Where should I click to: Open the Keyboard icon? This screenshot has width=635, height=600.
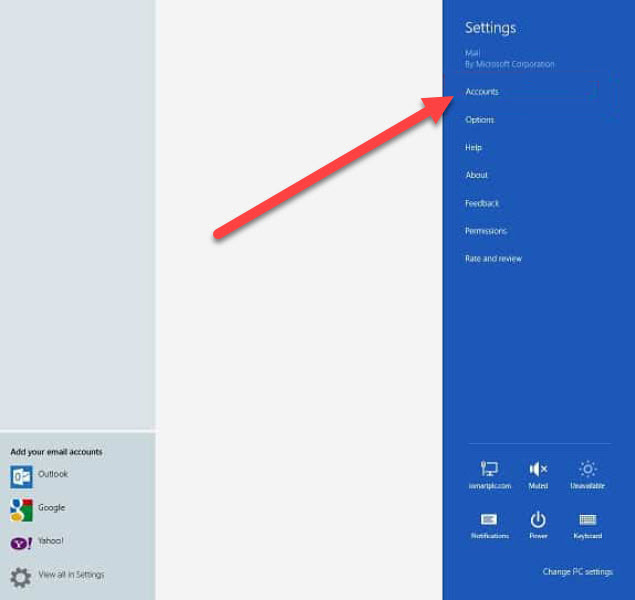[587, 519]
